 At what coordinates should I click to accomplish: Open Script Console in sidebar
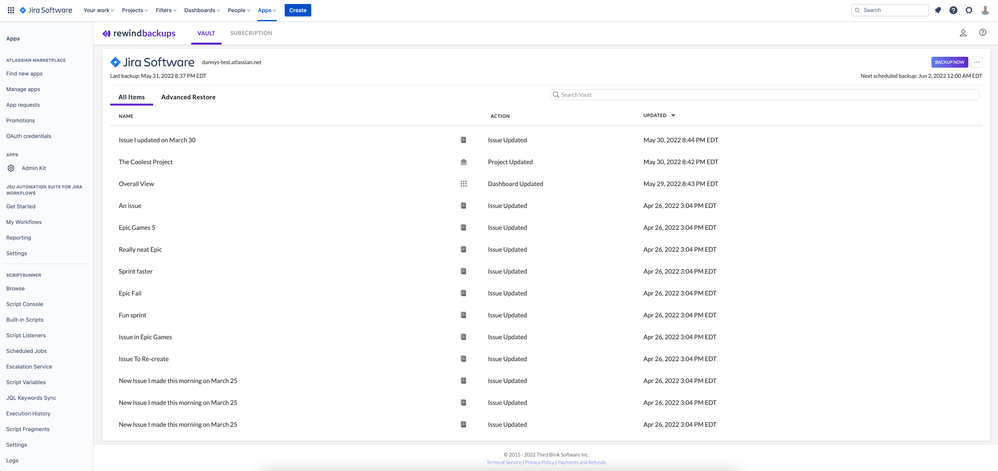(25, 304)
